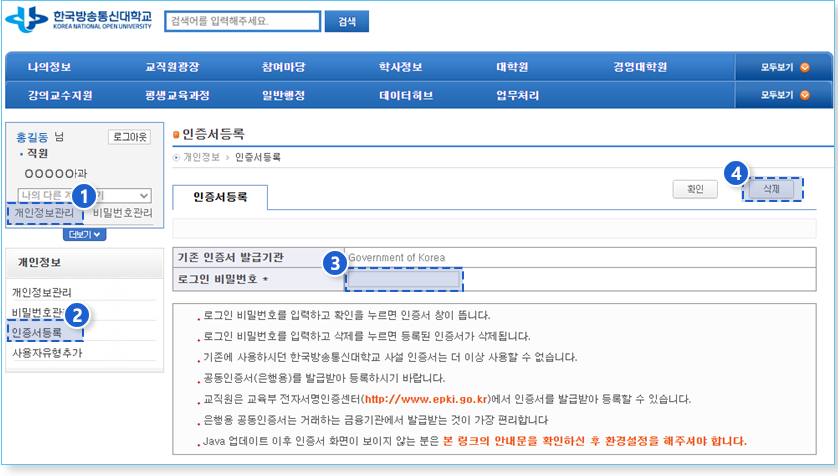
Task: Open the 교직원광장 menu
Action: pyautogui.click(x=172, y=67)
